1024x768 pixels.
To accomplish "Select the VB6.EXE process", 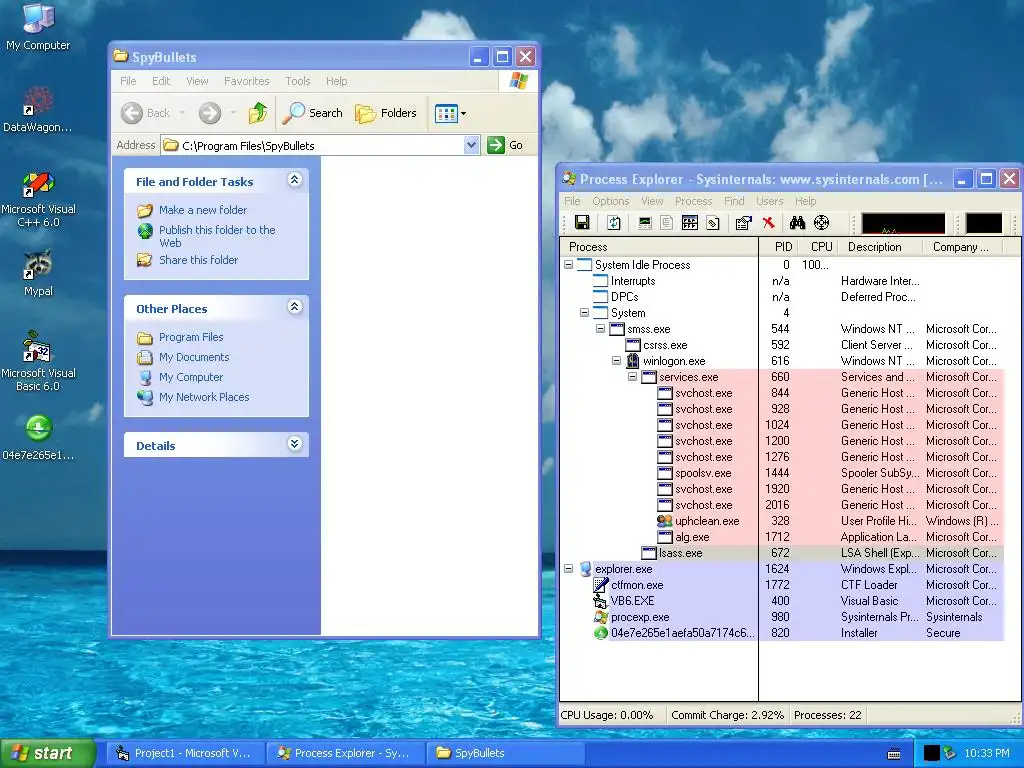I will (x=781, y=601).
